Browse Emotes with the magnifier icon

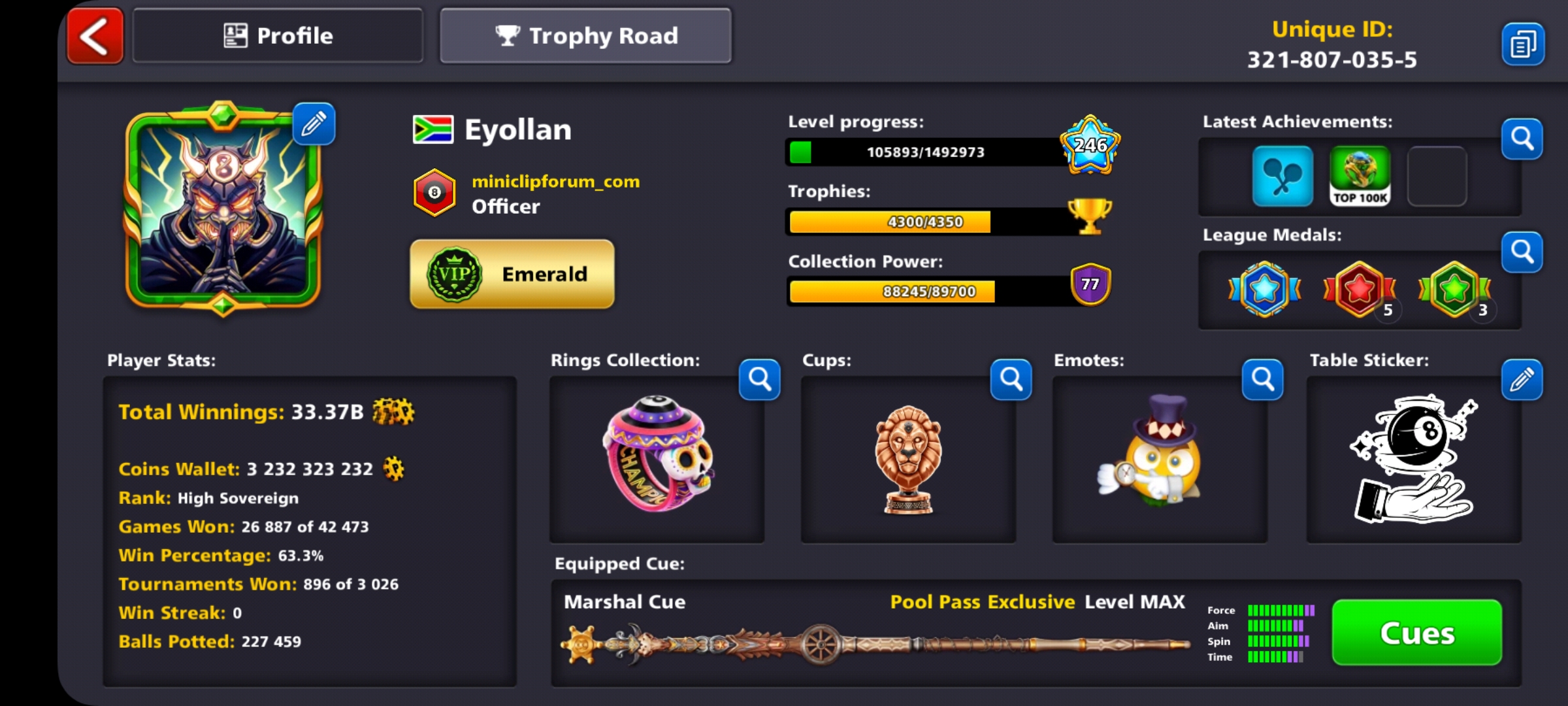pos(1263,379)
